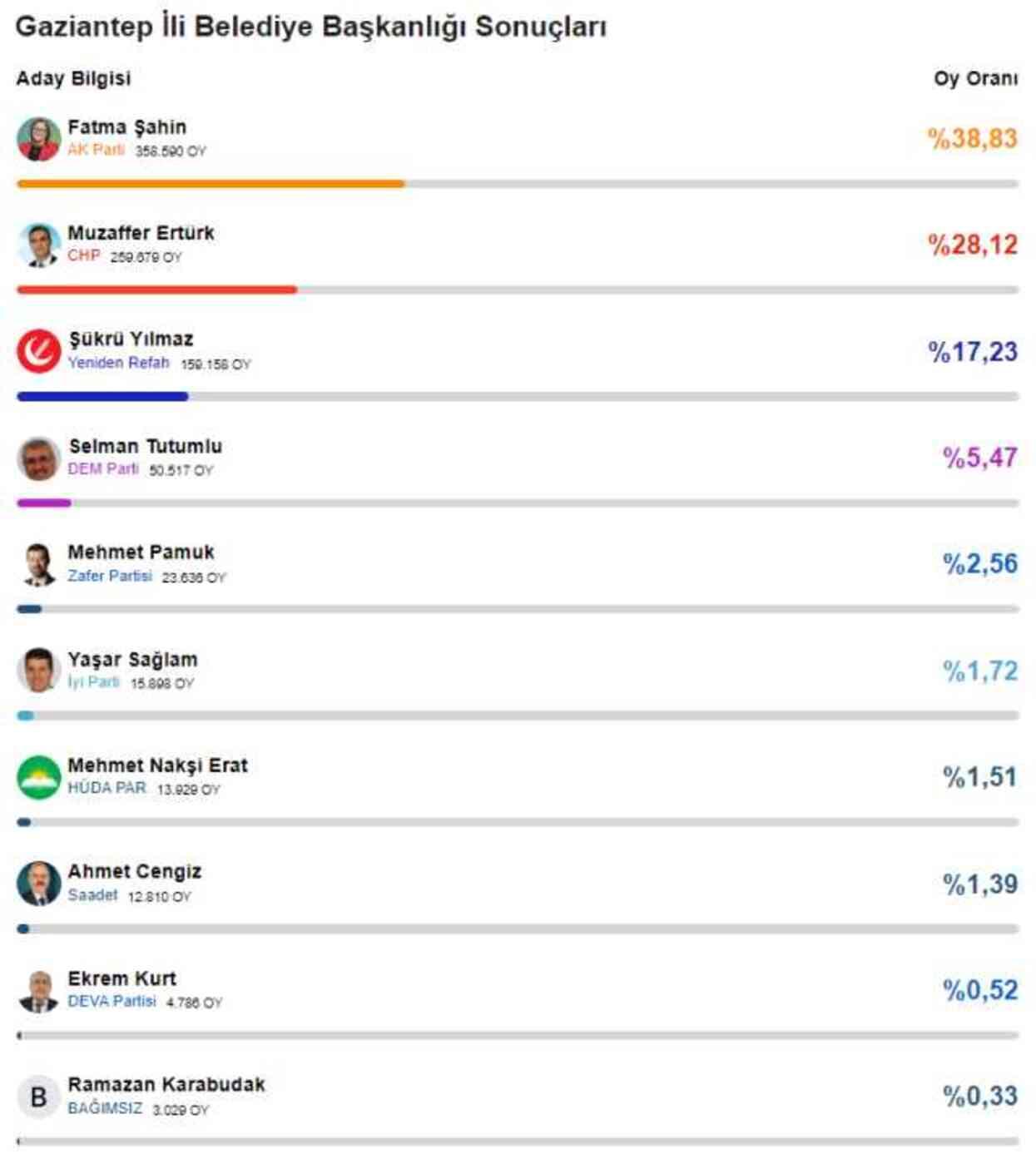Open the DEVA Partisi party label

coord(112,1001)
